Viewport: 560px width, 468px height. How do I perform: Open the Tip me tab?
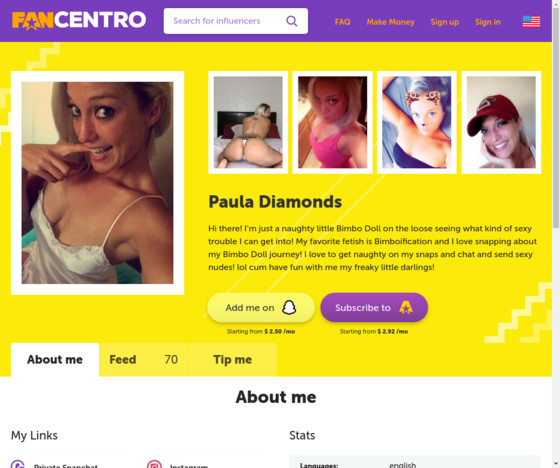click(232, 359)
